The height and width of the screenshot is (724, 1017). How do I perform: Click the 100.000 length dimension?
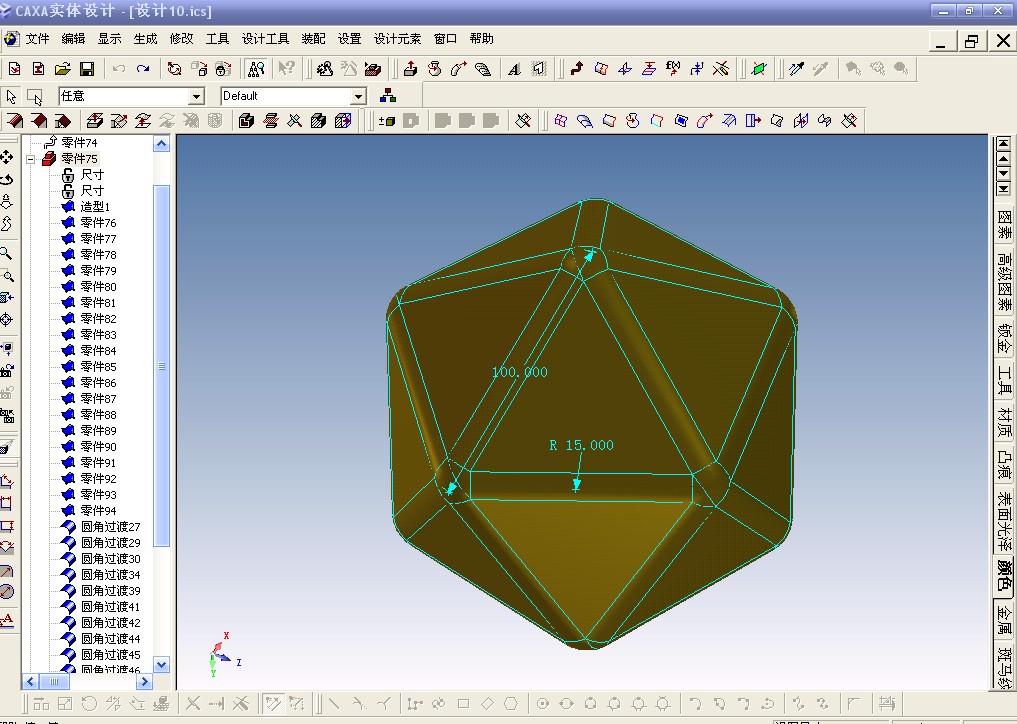(520, 372)
